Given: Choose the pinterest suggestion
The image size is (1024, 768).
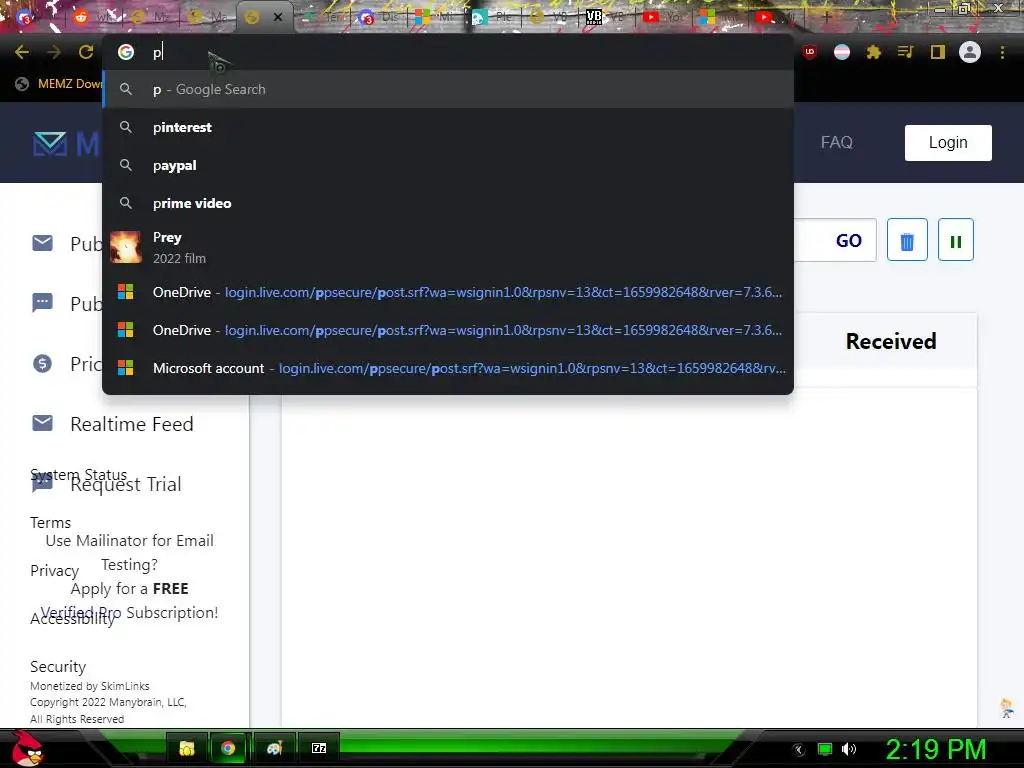Looking at the screenshot, I should (448, 127).
